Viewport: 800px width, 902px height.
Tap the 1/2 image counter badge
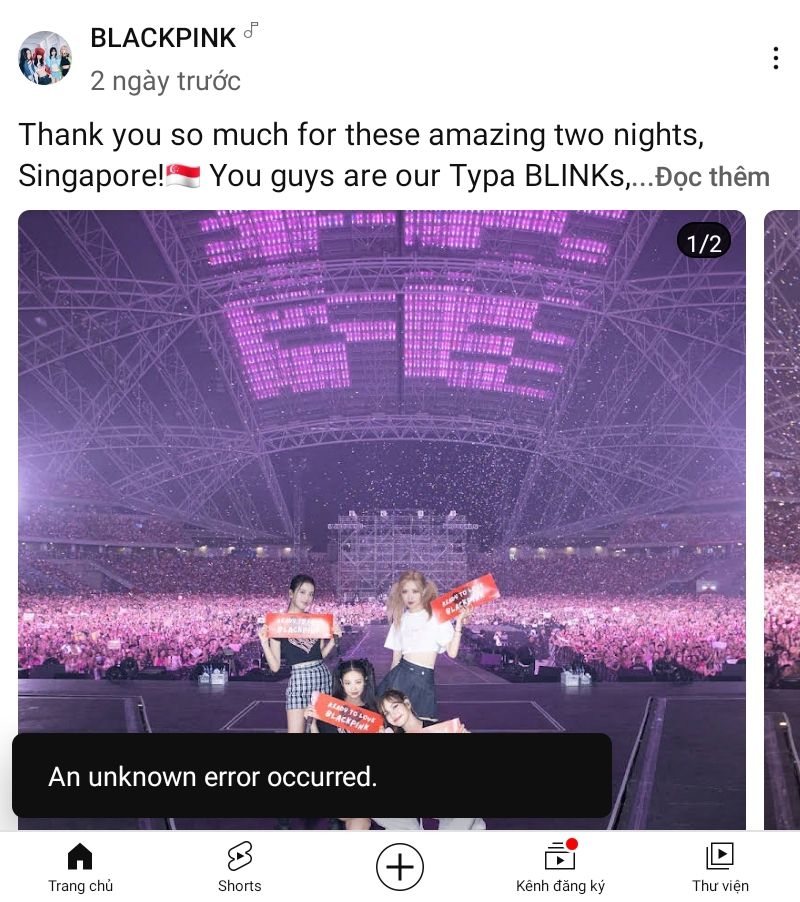pyautogui.click(x=704, y=243)
